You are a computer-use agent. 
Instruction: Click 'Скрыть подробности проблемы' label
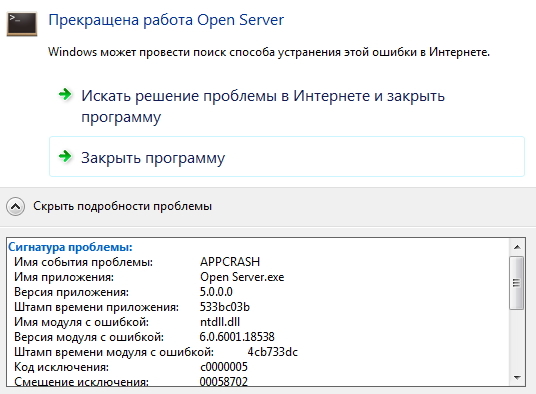[122, 206]
